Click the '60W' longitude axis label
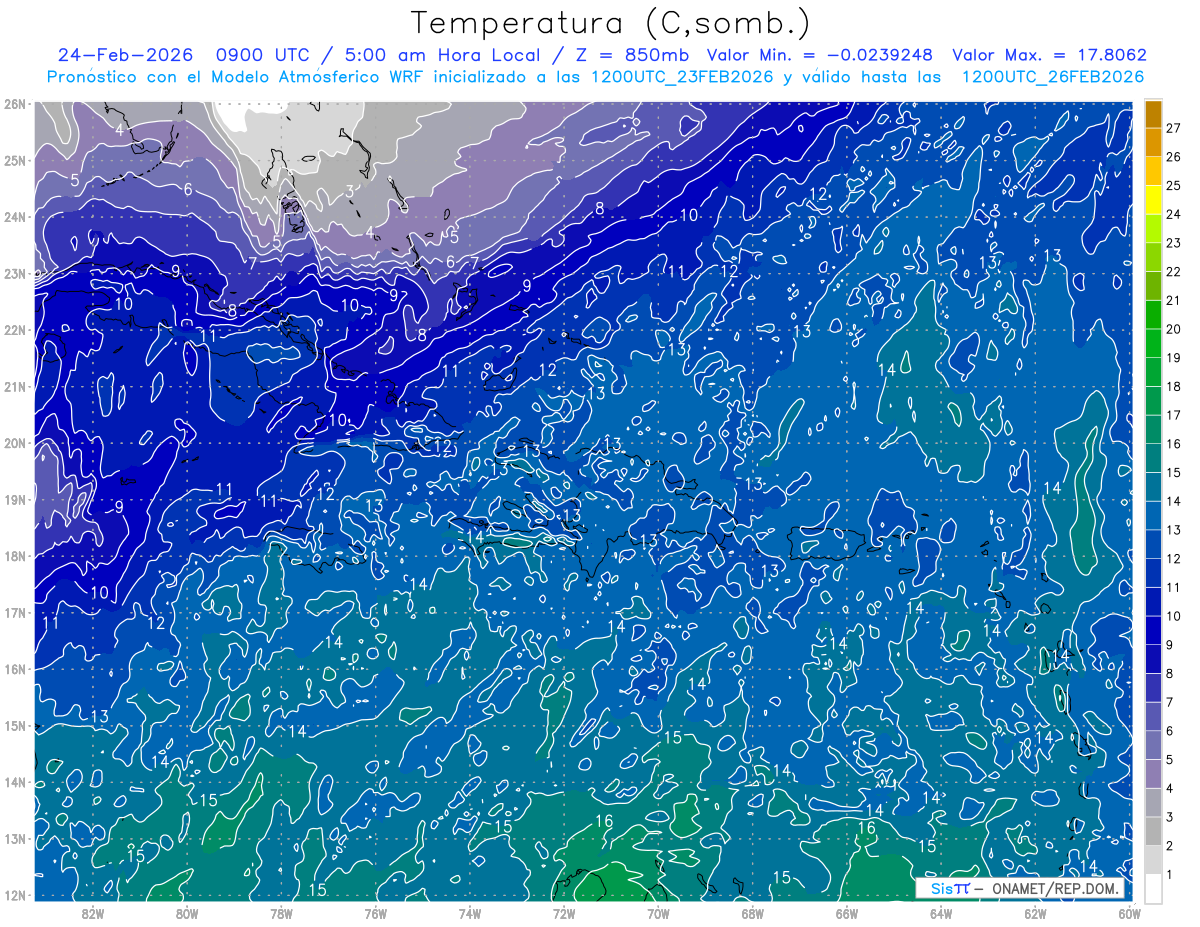This screenshot has width=1200, height=927. (x=1129, y=913)
